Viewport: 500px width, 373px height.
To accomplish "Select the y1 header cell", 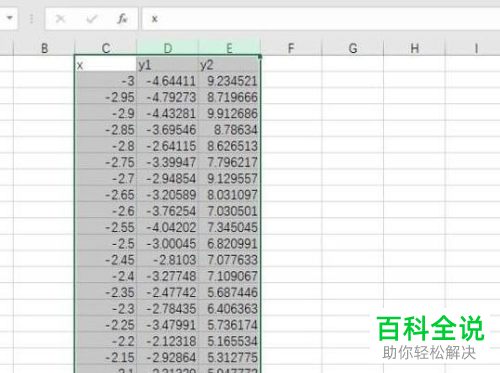I will coord(168,64).
